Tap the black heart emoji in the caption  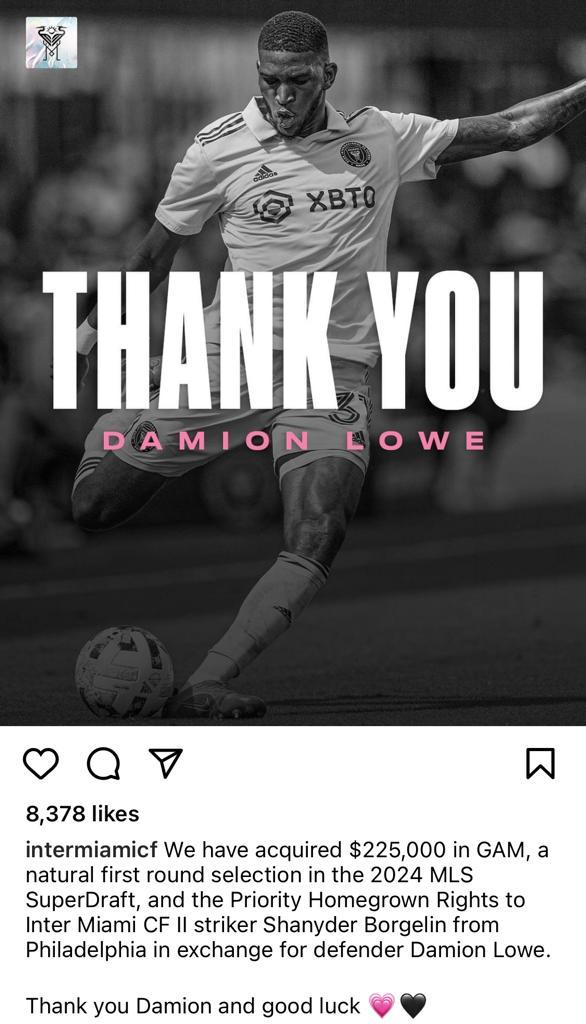pos(412,1005)
